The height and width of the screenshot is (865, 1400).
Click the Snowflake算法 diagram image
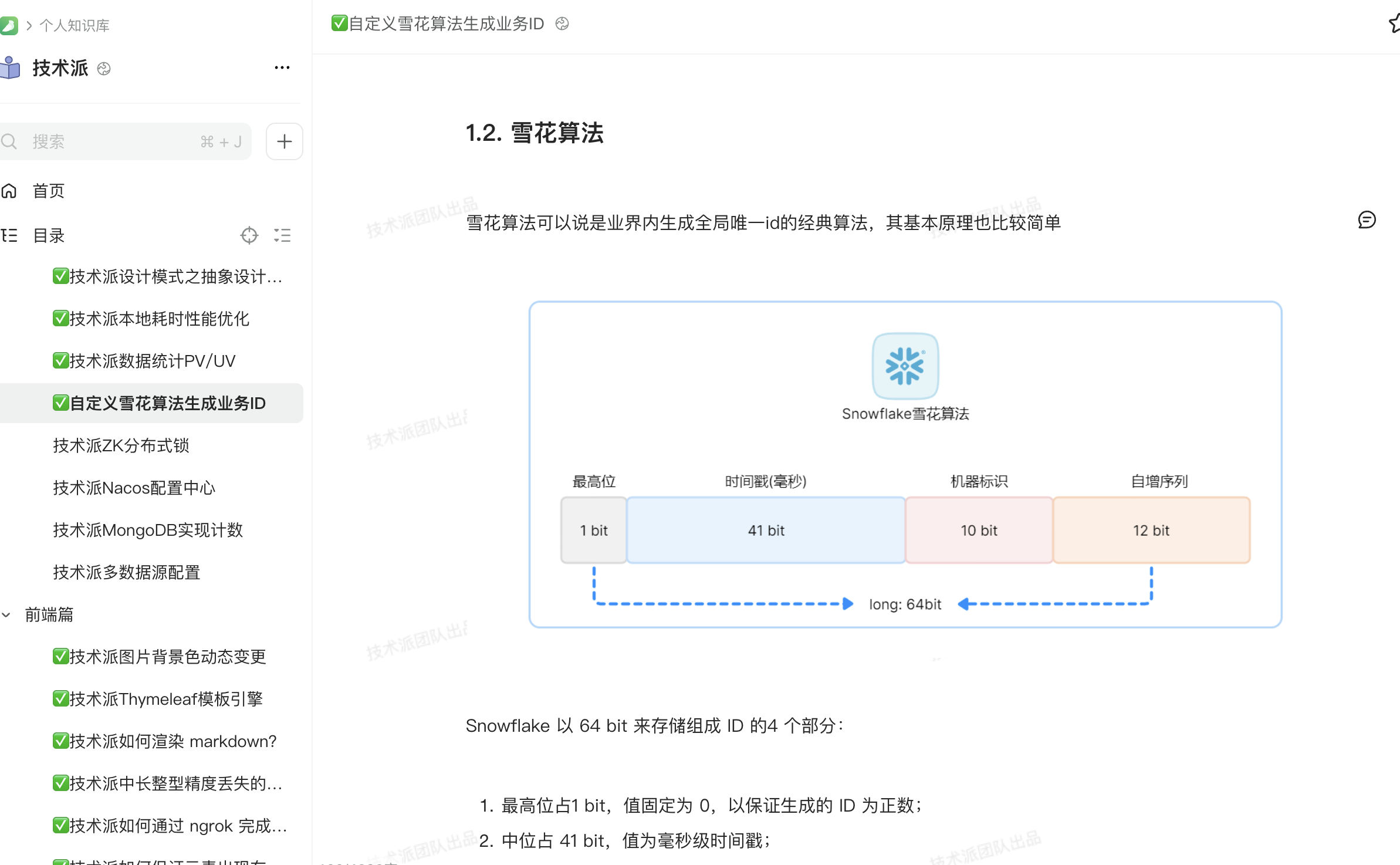tap(905, 464)
